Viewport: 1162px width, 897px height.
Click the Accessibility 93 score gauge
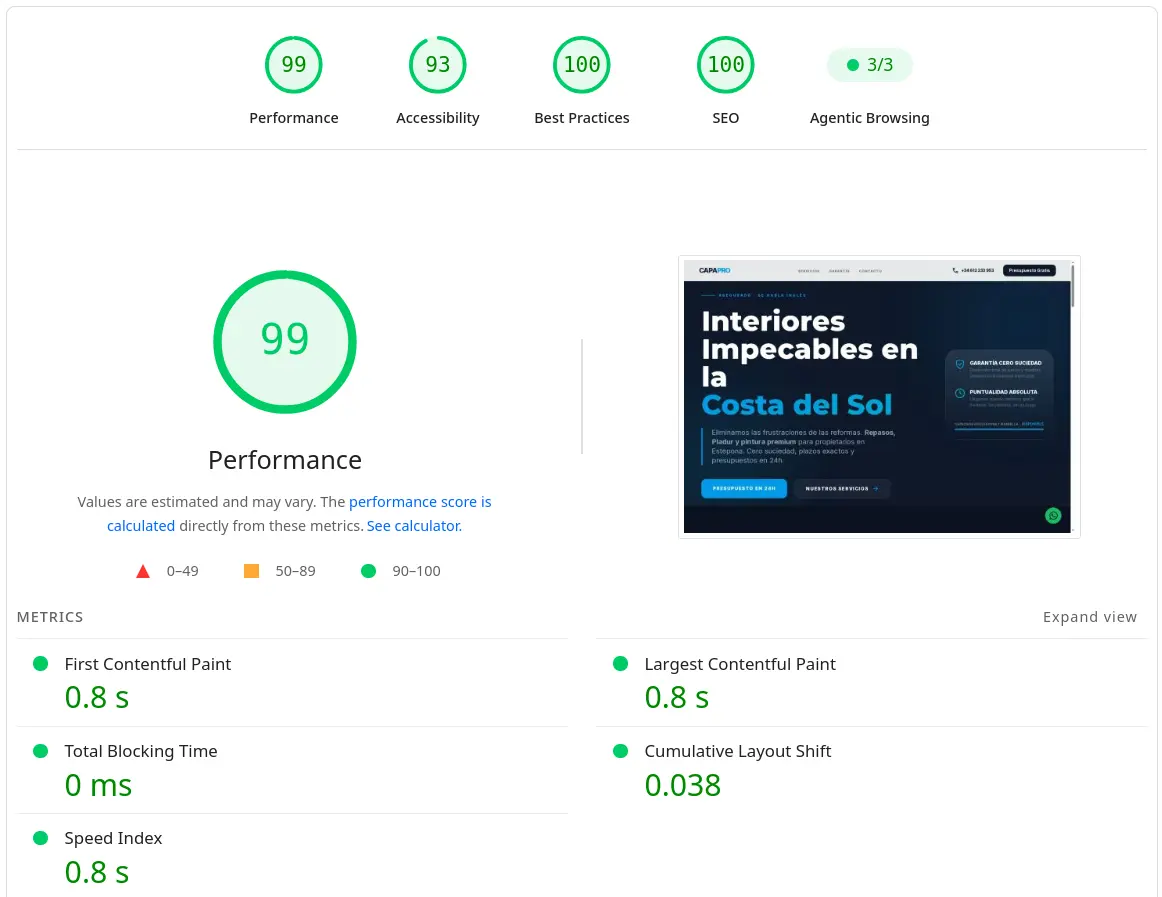(x=437, y=65)
